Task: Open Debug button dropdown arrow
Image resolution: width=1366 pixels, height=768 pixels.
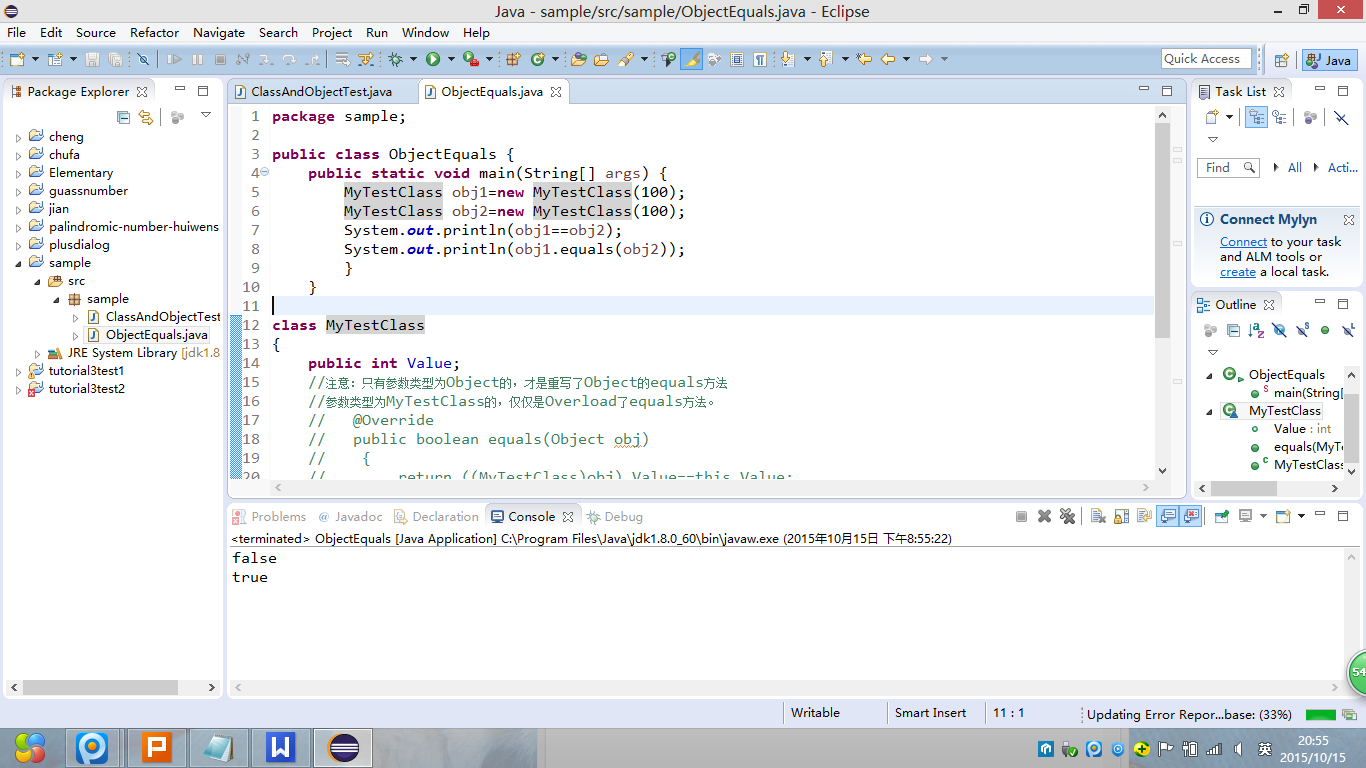Action: click(413, 60)
